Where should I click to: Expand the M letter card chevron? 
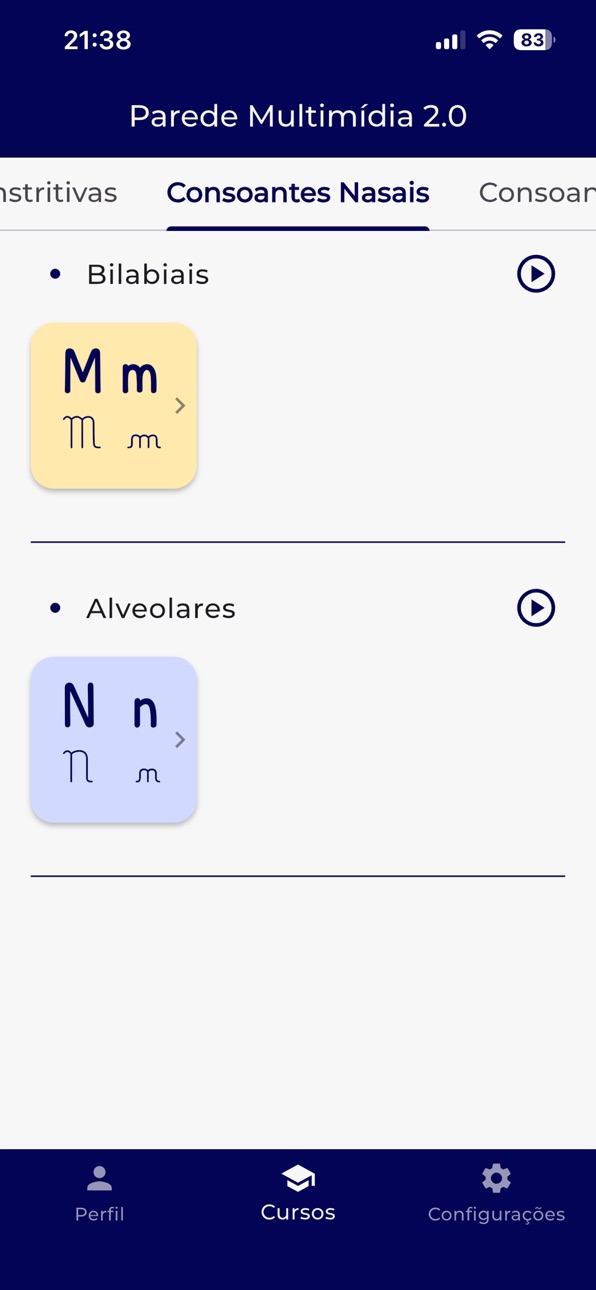pyautogui.click(x=180, y=406)
